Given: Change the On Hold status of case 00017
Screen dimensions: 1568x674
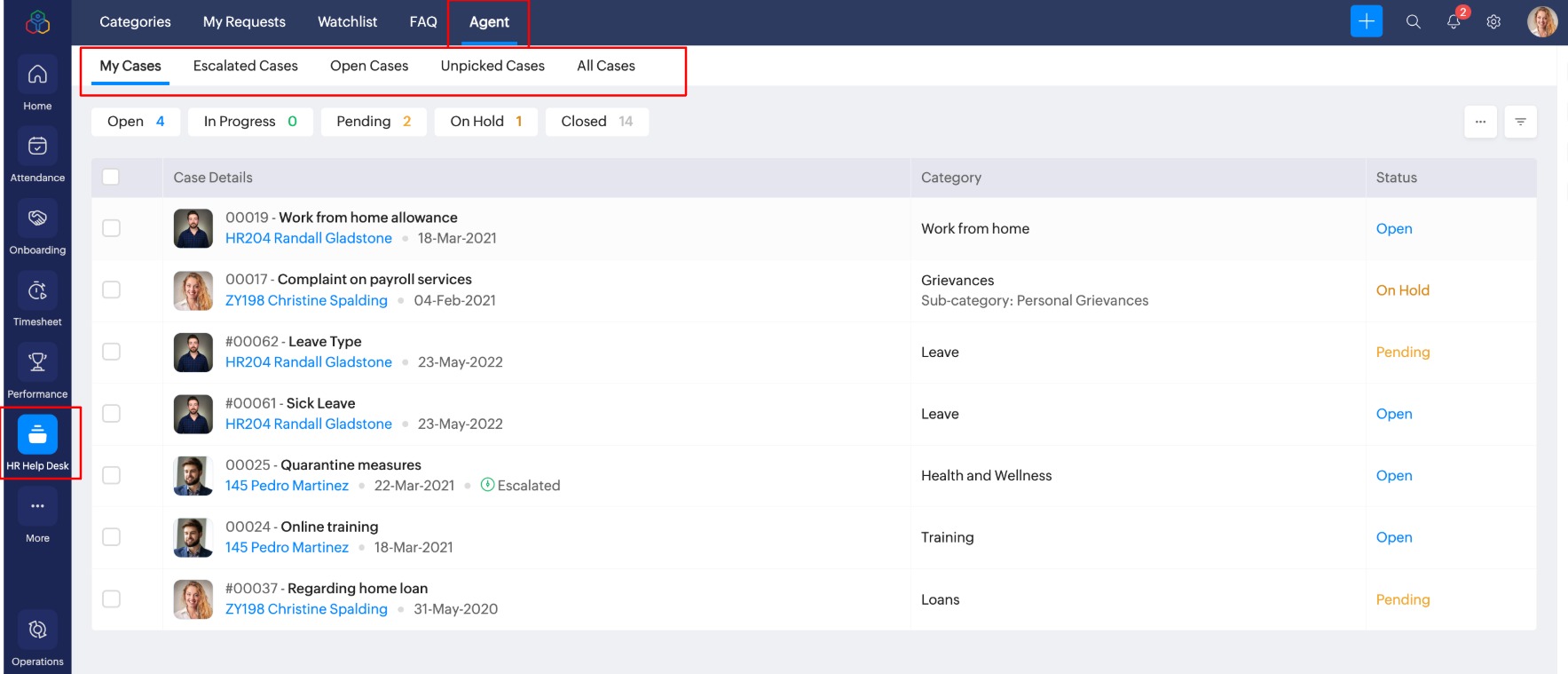Looking at the screenshot, I should [1402, 290].
